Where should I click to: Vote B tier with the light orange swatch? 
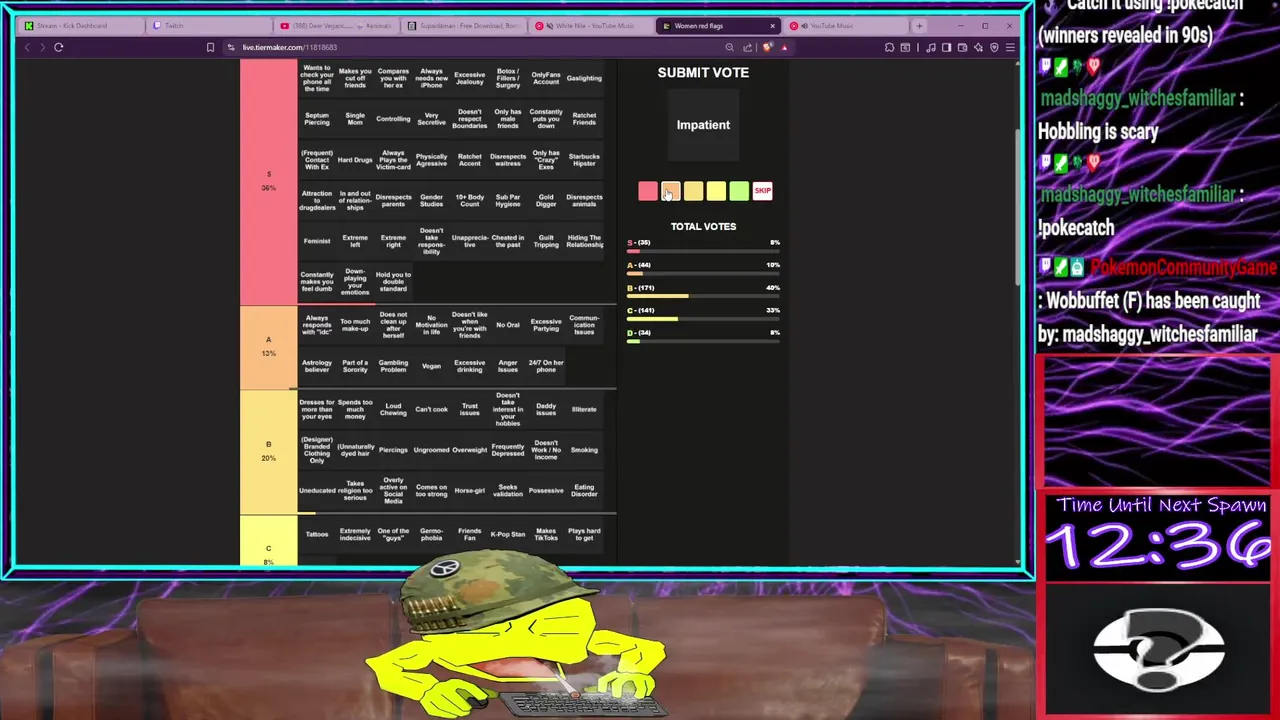(693, 191)
